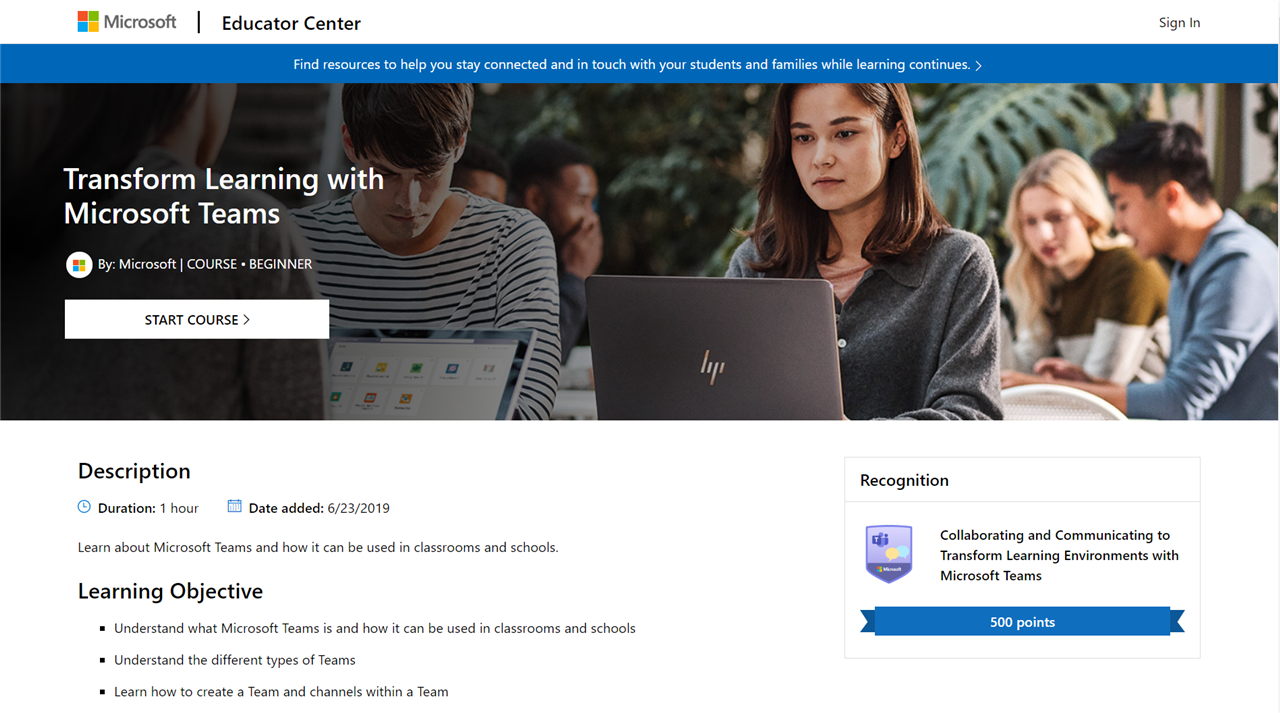Click the calendar icon beside Date added

pyautogui.click(x=235, y=507)
